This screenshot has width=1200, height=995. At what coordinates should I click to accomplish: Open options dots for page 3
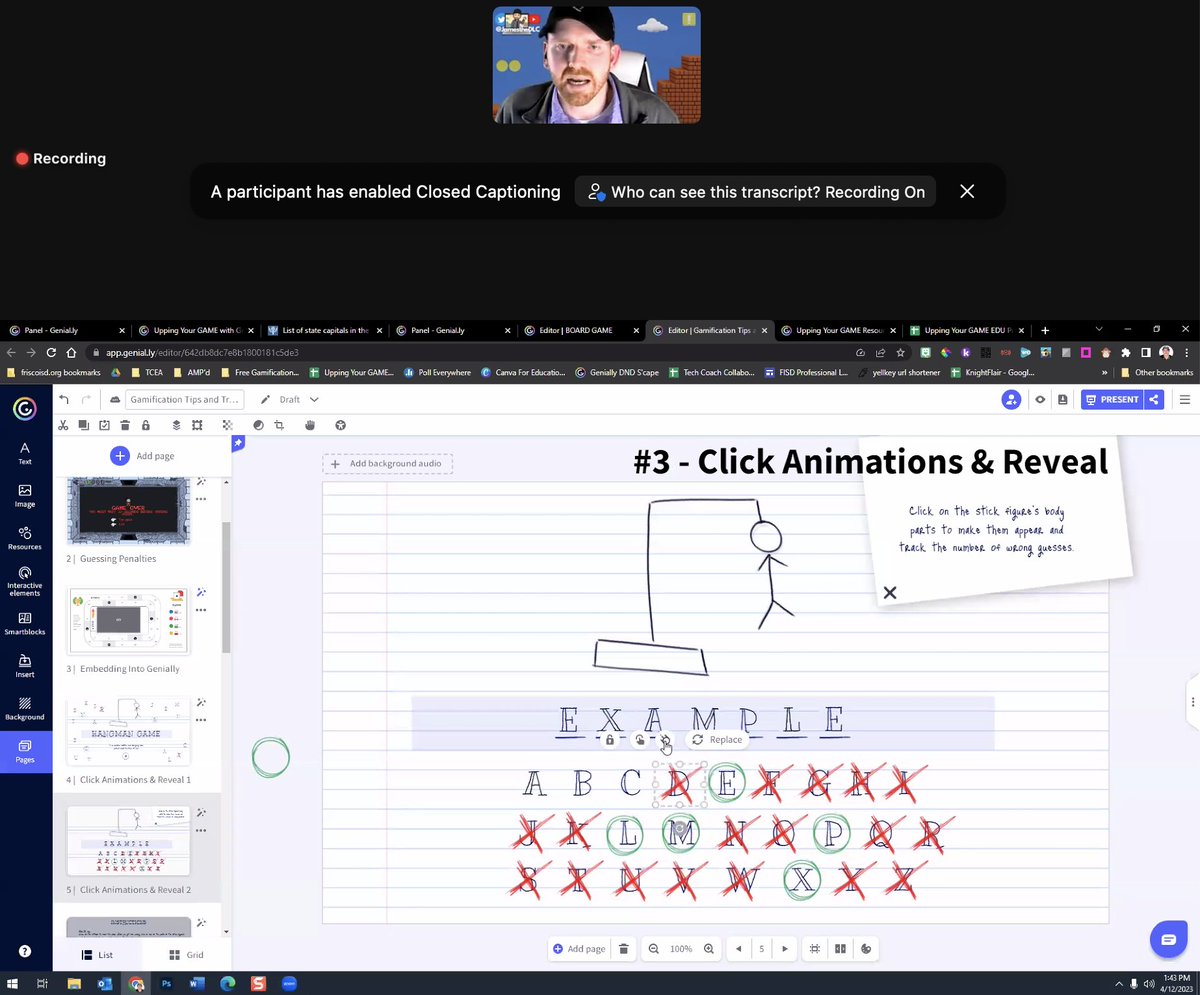tap(201, 609)
